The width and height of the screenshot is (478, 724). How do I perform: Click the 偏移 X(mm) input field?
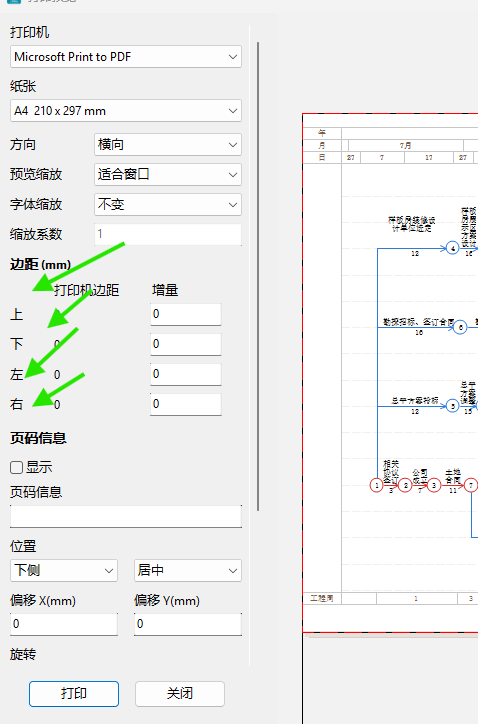pyautogui.click(x=64, y=624)
